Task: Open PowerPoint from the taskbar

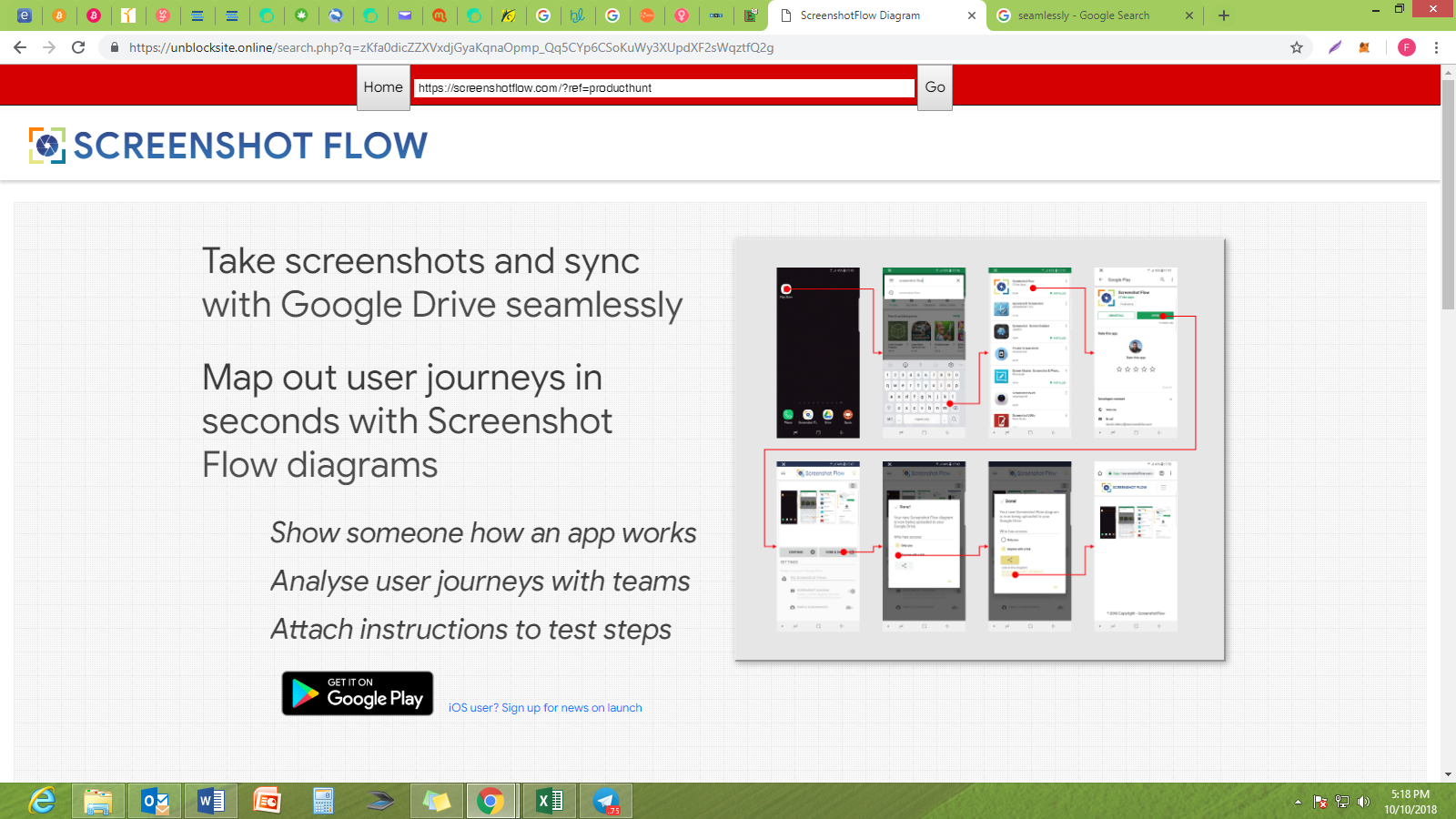Action: point(268,801)
